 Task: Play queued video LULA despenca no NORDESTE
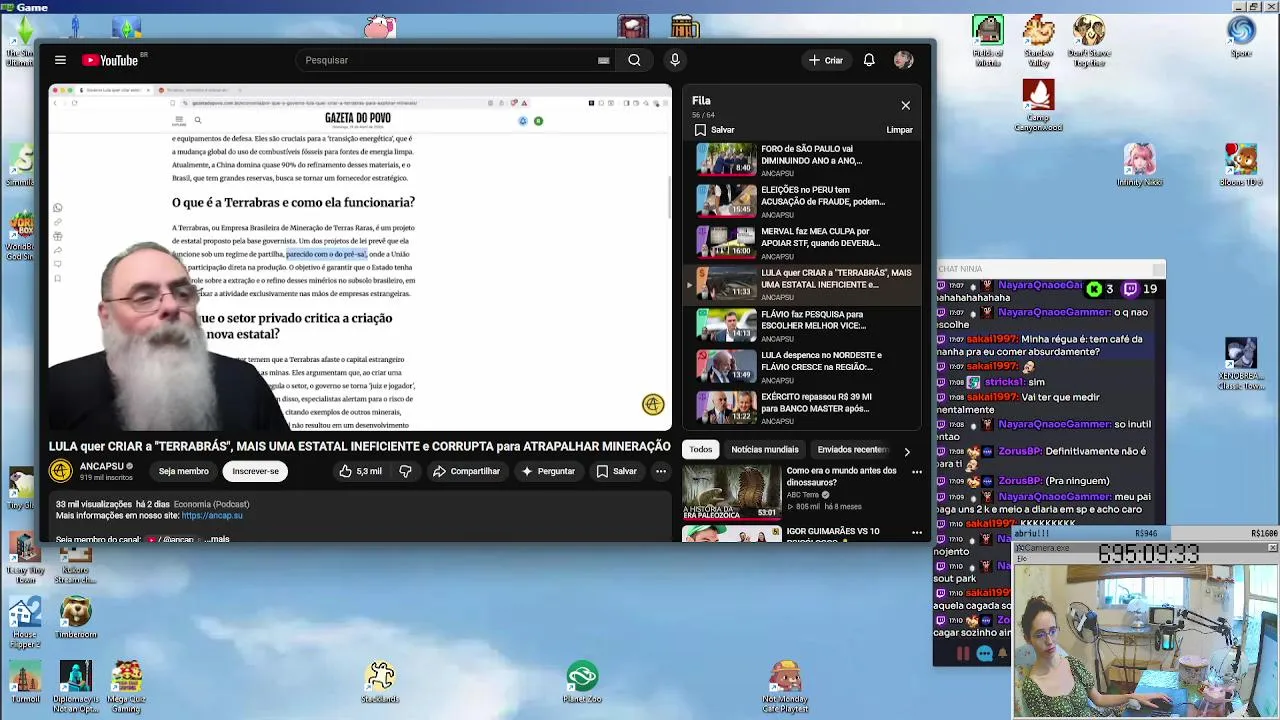803,367
